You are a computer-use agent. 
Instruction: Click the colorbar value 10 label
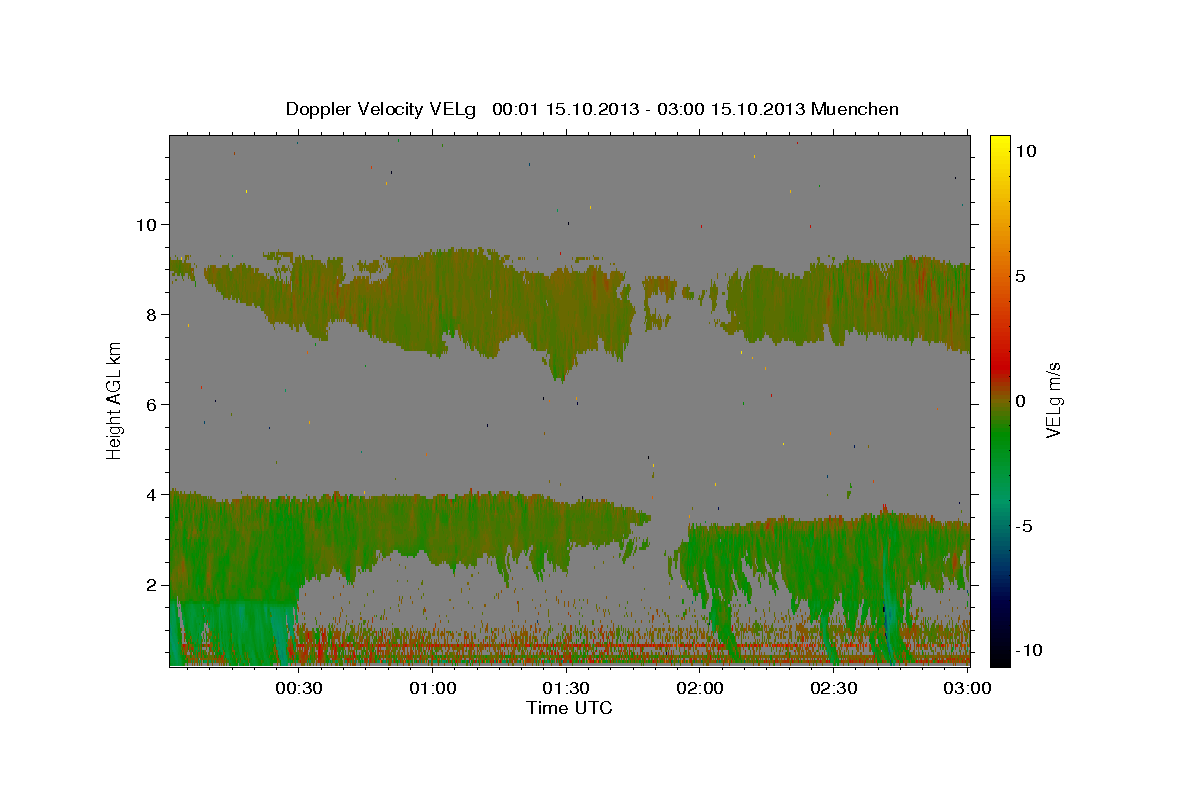coord(1026,150)
